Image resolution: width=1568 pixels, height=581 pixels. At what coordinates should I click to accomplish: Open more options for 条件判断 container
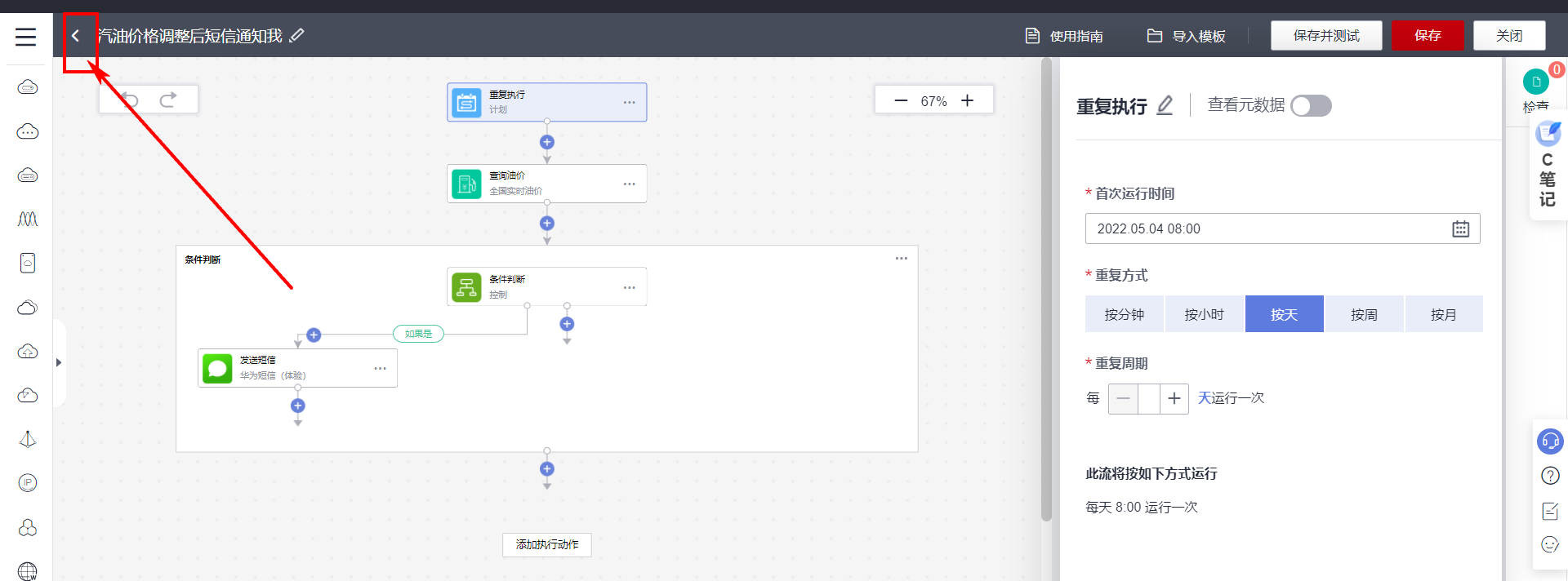coord(901,258)
